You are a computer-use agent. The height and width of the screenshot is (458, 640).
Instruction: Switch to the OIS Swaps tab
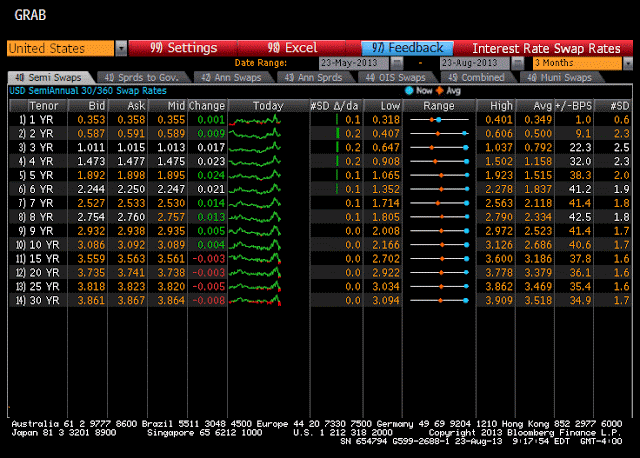(396, 76)
